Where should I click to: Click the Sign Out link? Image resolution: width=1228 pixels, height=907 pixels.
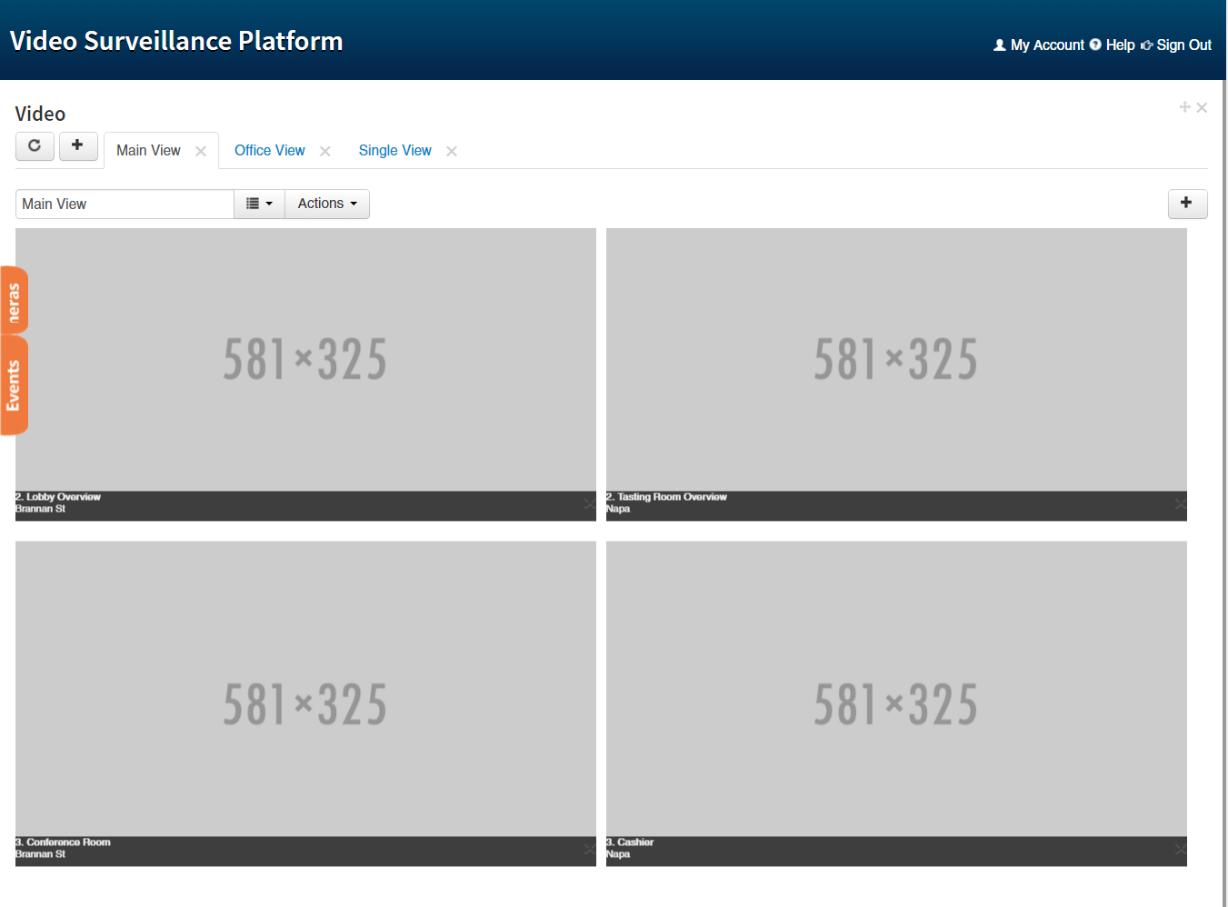[1183, 44]
